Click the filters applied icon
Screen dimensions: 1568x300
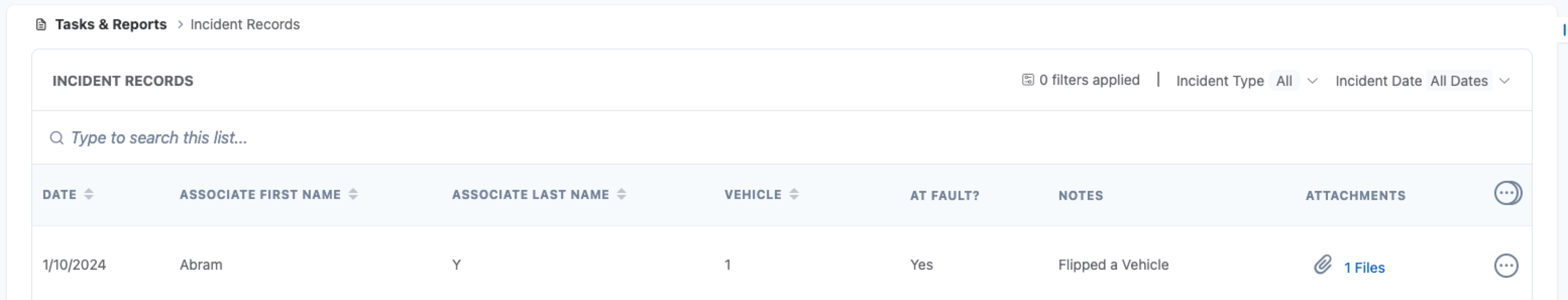tap(1028, 80)
